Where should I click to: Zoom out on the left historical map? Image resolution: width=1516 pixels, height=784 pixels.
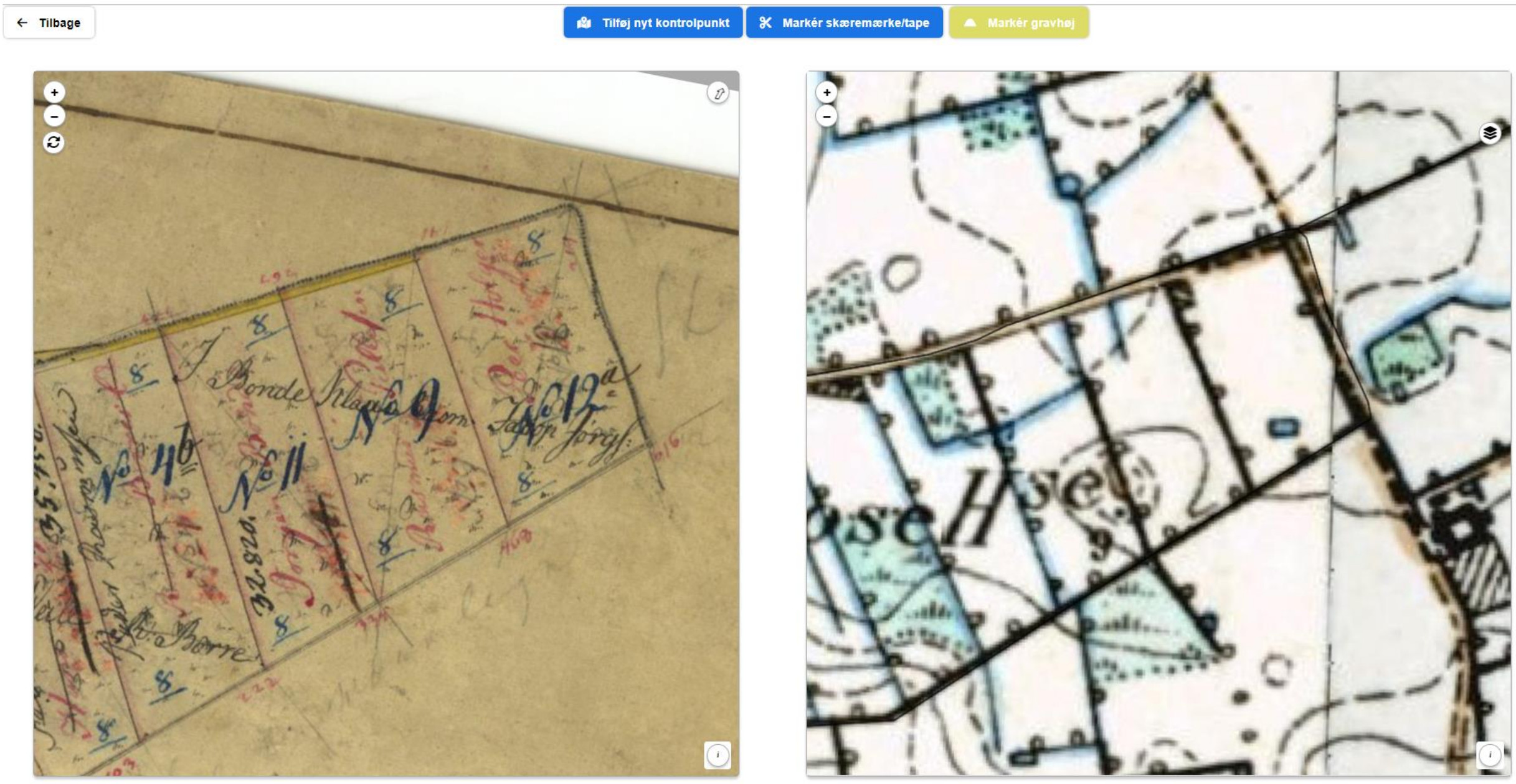pos(54,116)
